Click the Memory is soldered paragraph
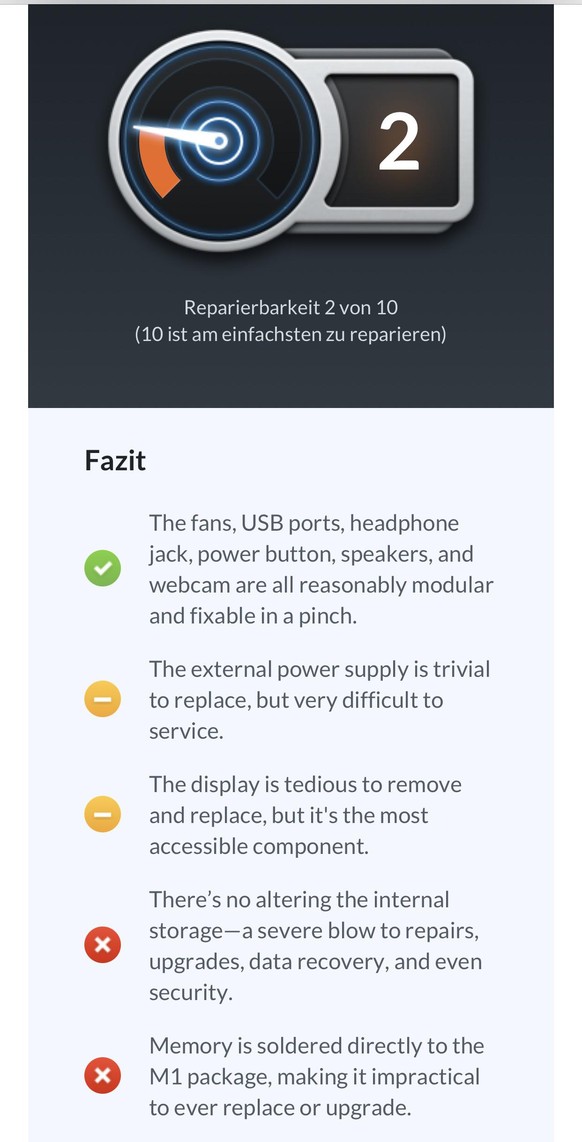 coord(316,1076)
